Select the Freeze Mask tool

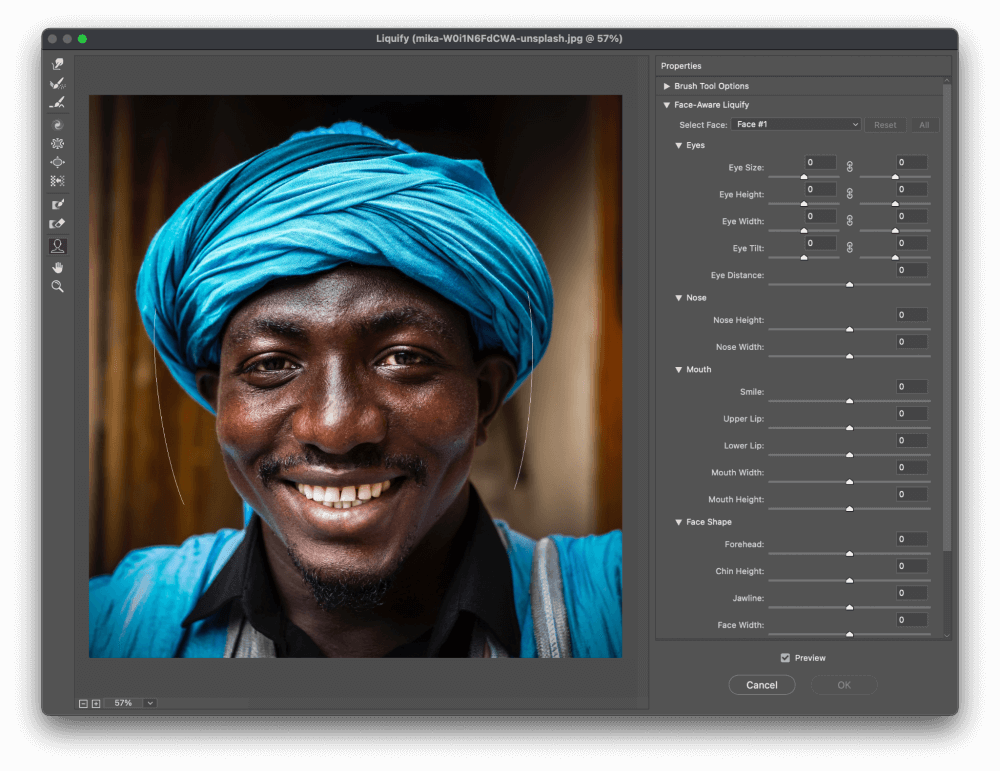coord(58,205)
